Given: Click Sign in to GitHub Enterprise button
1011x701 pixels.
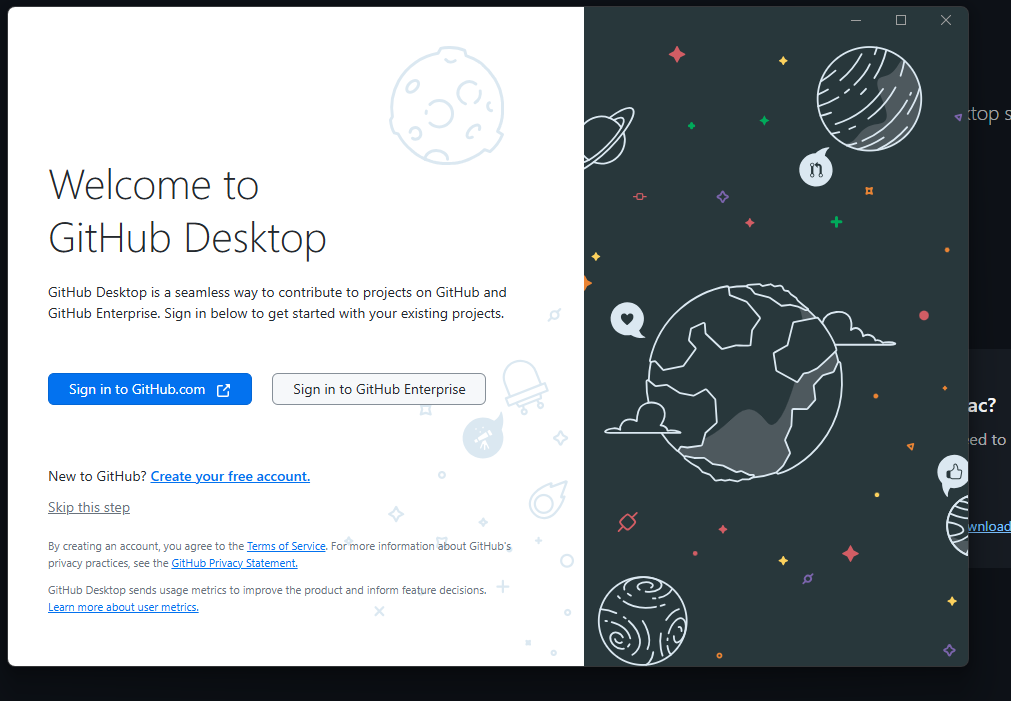Looking at the screenshot, I should (378, 389).
